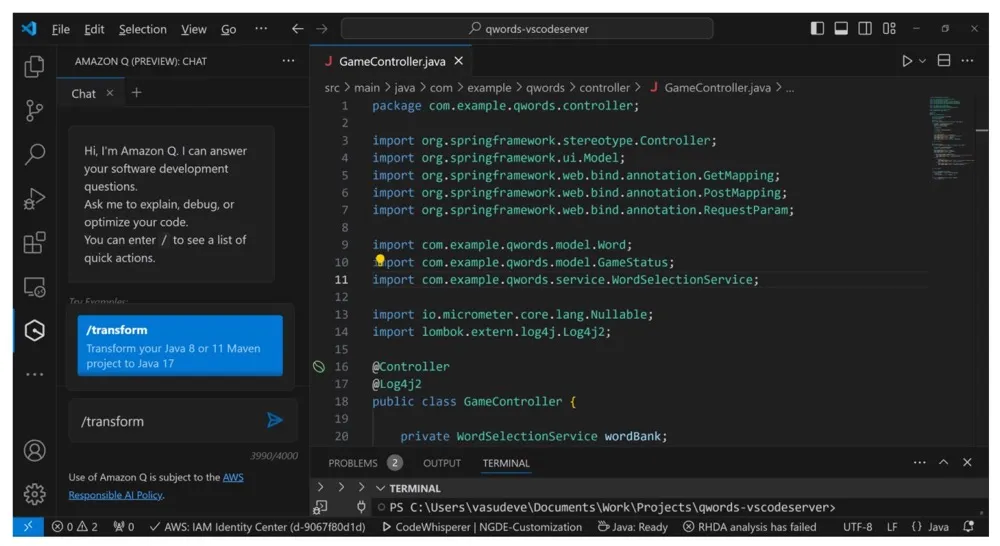Viewport: 1000px width, 546px height.
Task: Open the src breadcrumb folder
Action: 332,88
